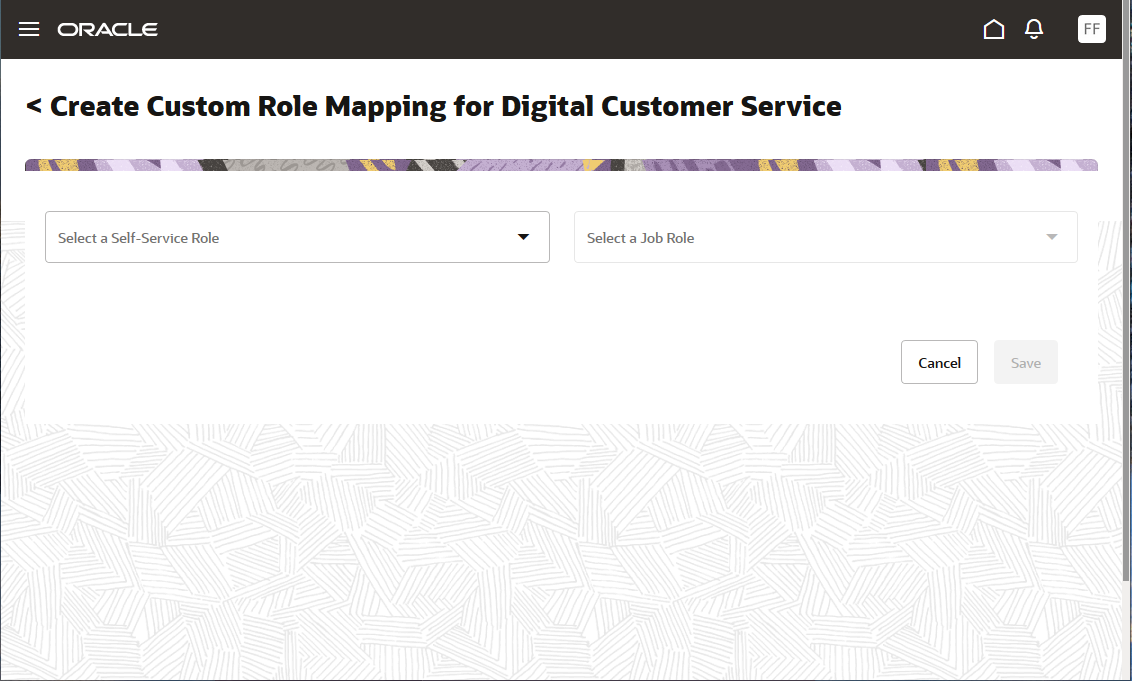The height and width of the screenshot is (681, 1132).
Task: Expand the Self-Service Role dropdown arrow
Action: click(523, 237)
